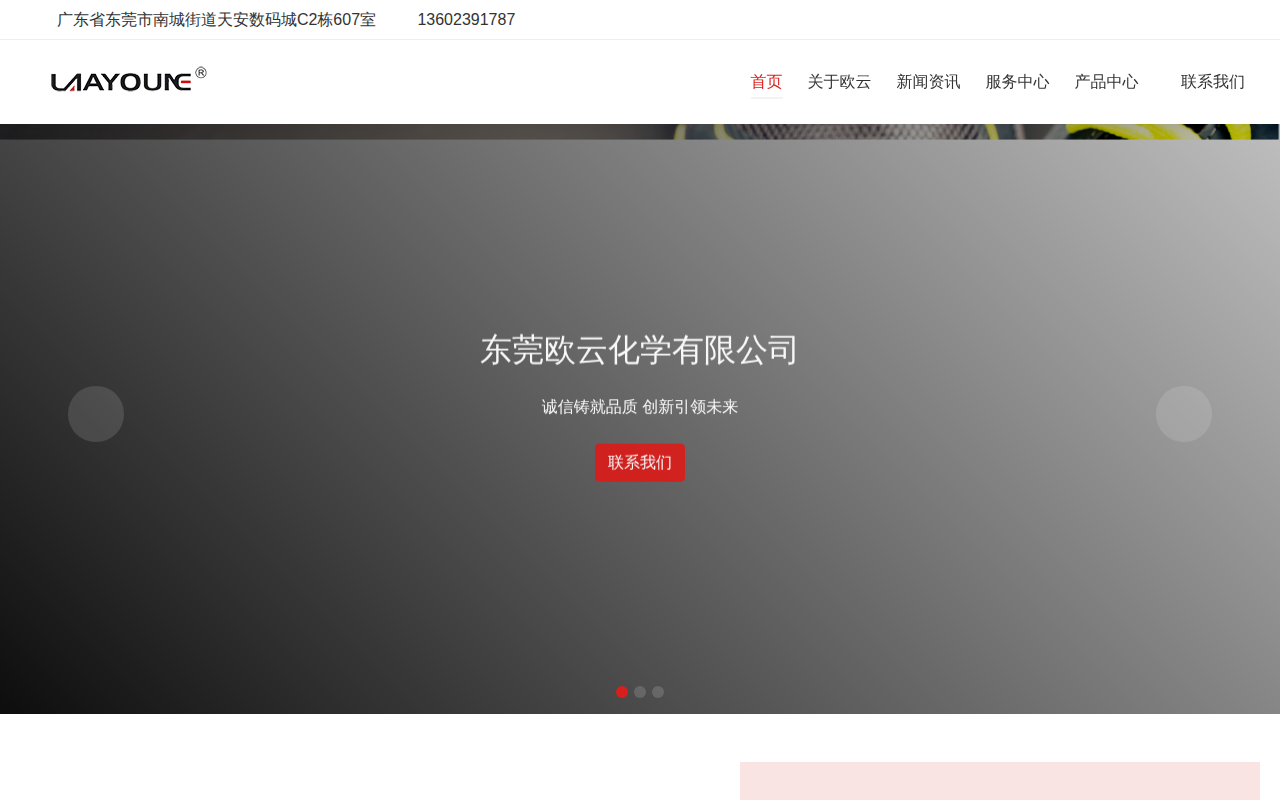This screenshot has width=1280, height=800.
Task: Advance to the next carousel slide
Action: pos(1184,414)
